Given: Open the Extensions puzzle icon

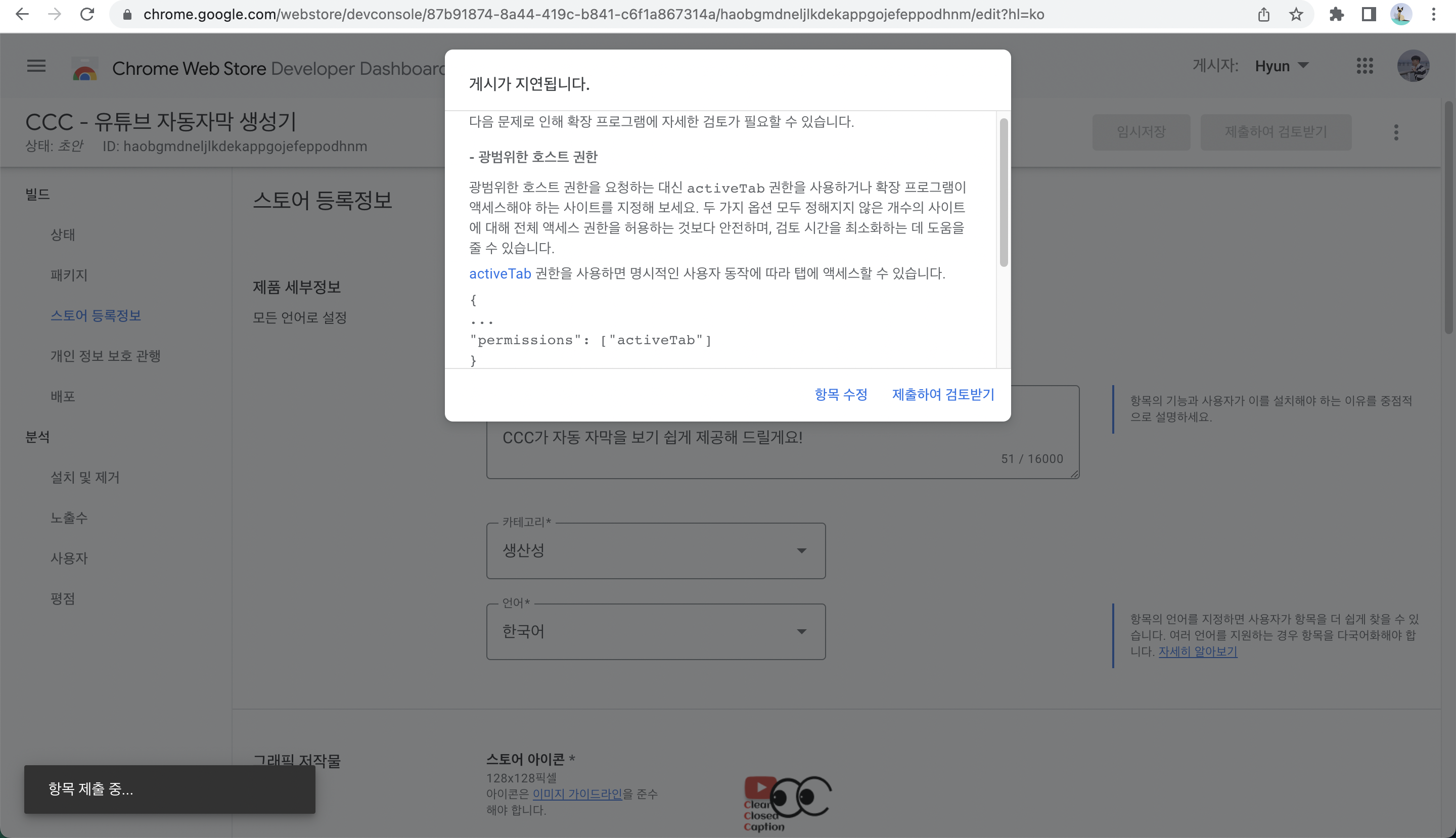Looking at the screenshot, I should (1336, 14).
